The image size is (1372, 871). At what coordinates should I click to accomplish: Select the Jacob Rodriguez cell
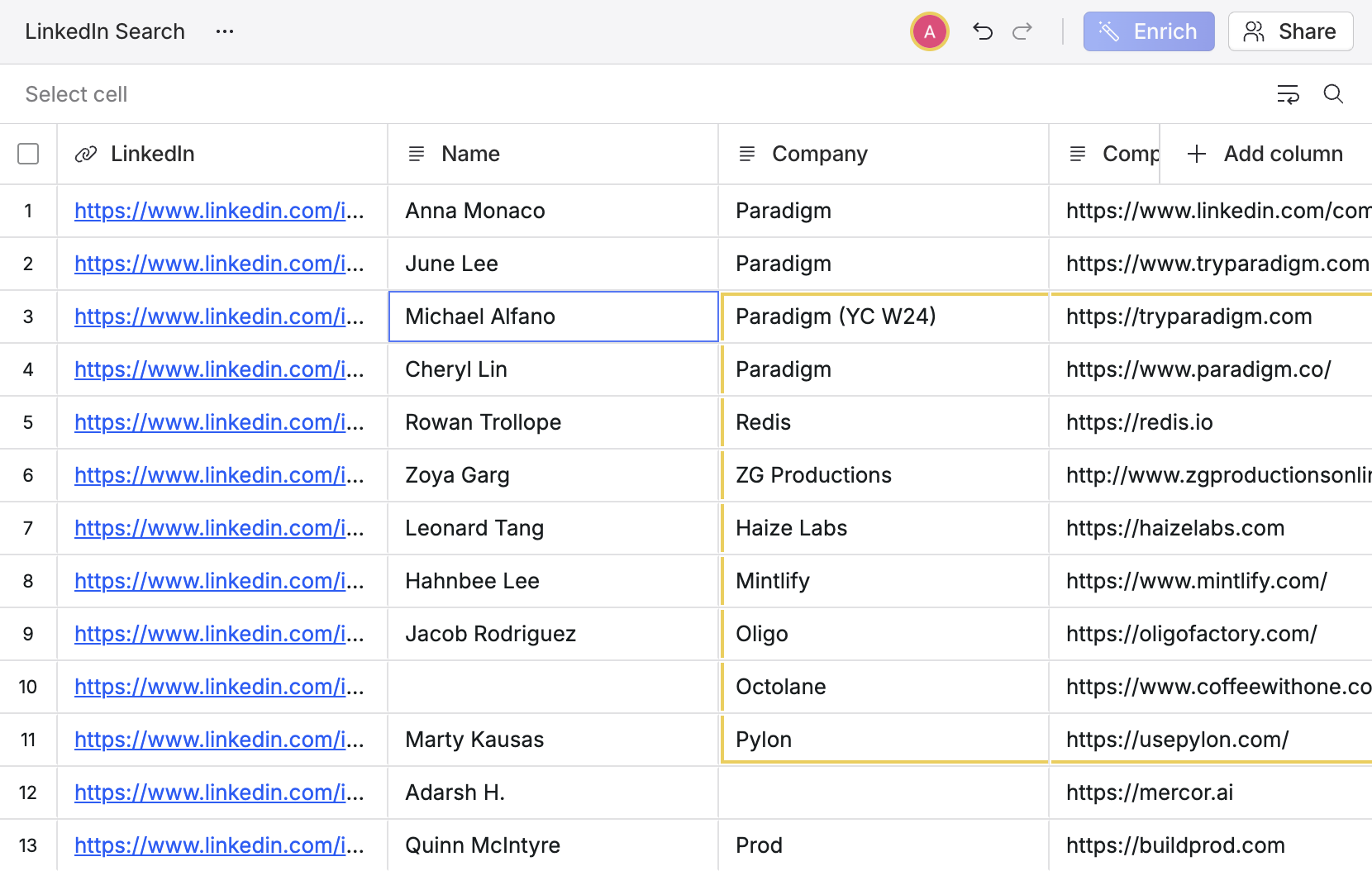click(x=553, y=634)
